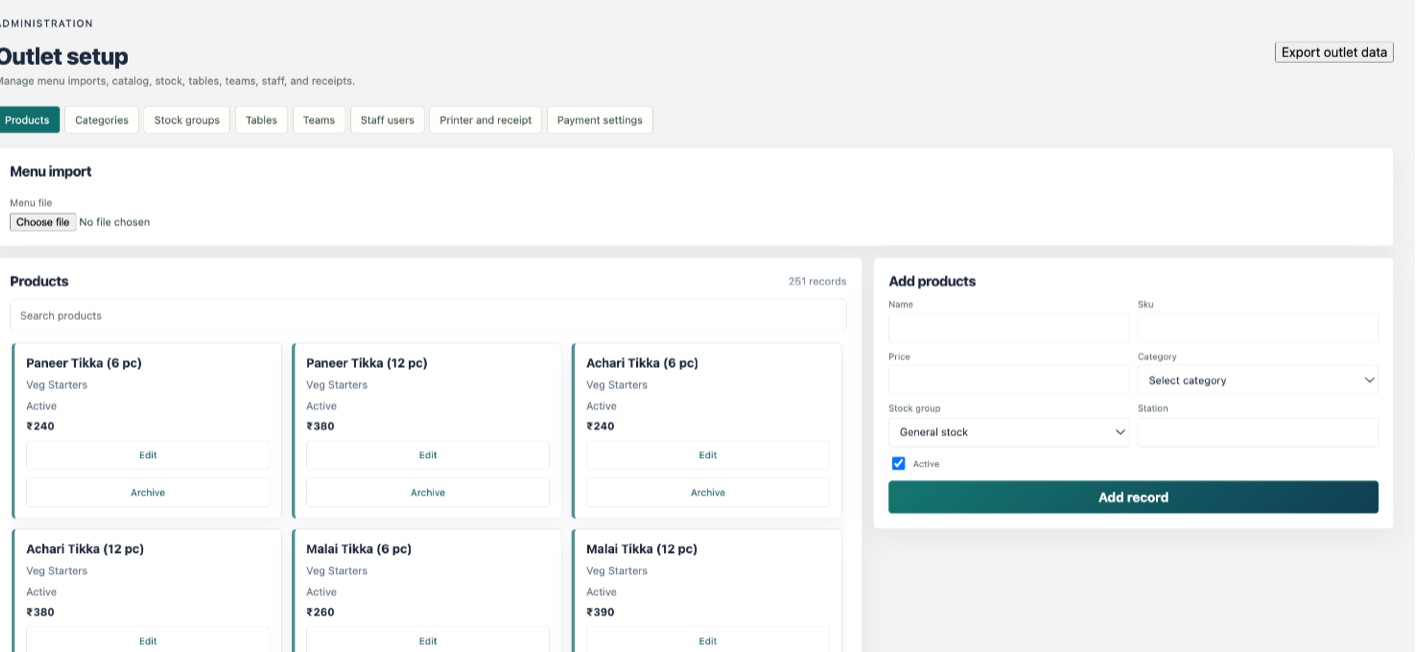Open the Select category dropdown
Screen dimensions: 1422x652
(x=1258, y=380)
